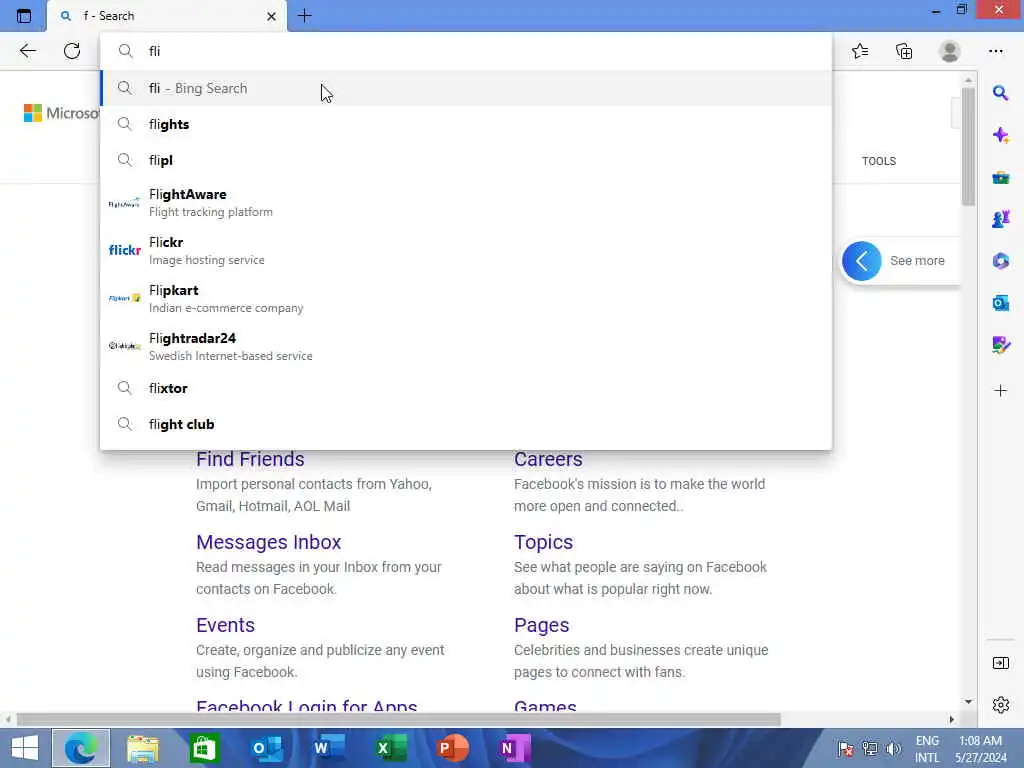Click the vertical scrollbar down arrow
The width and height of the screenshot is (1024, 768).
[x=968, y=701]
